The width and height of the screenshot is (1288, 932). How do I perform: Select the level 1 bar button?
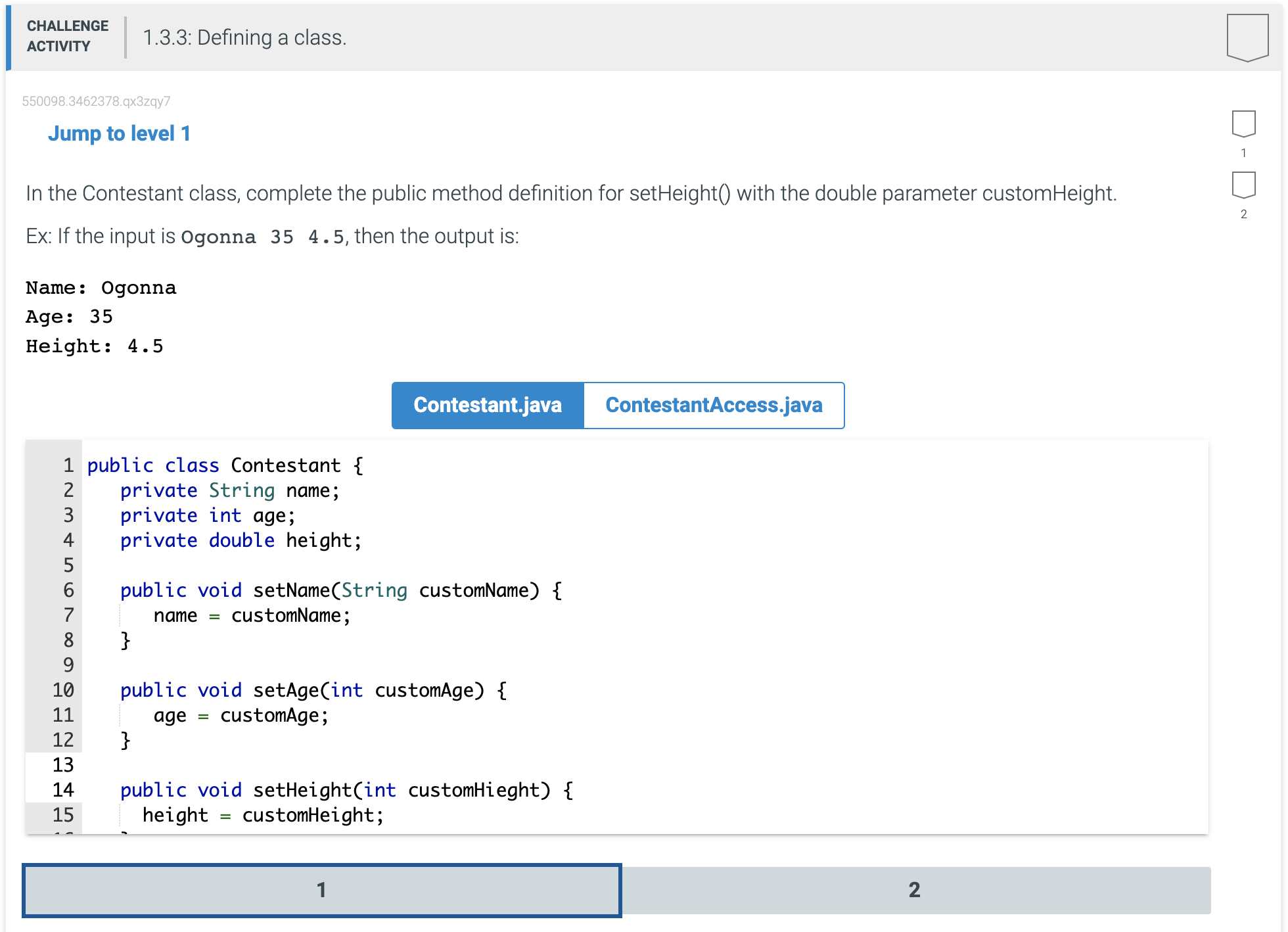click(x=321, y=890)
